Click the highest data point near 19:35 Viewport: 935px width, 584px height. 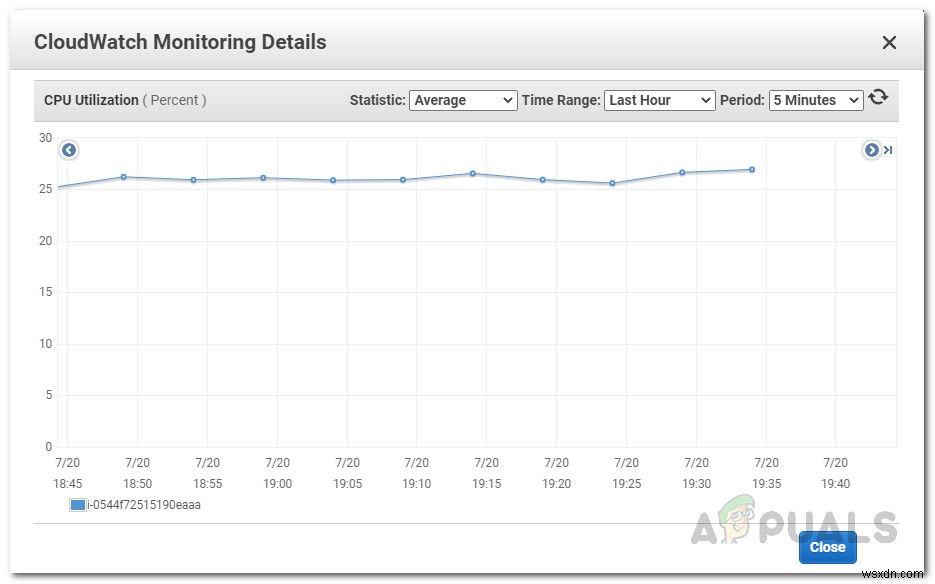pos(752,169)
